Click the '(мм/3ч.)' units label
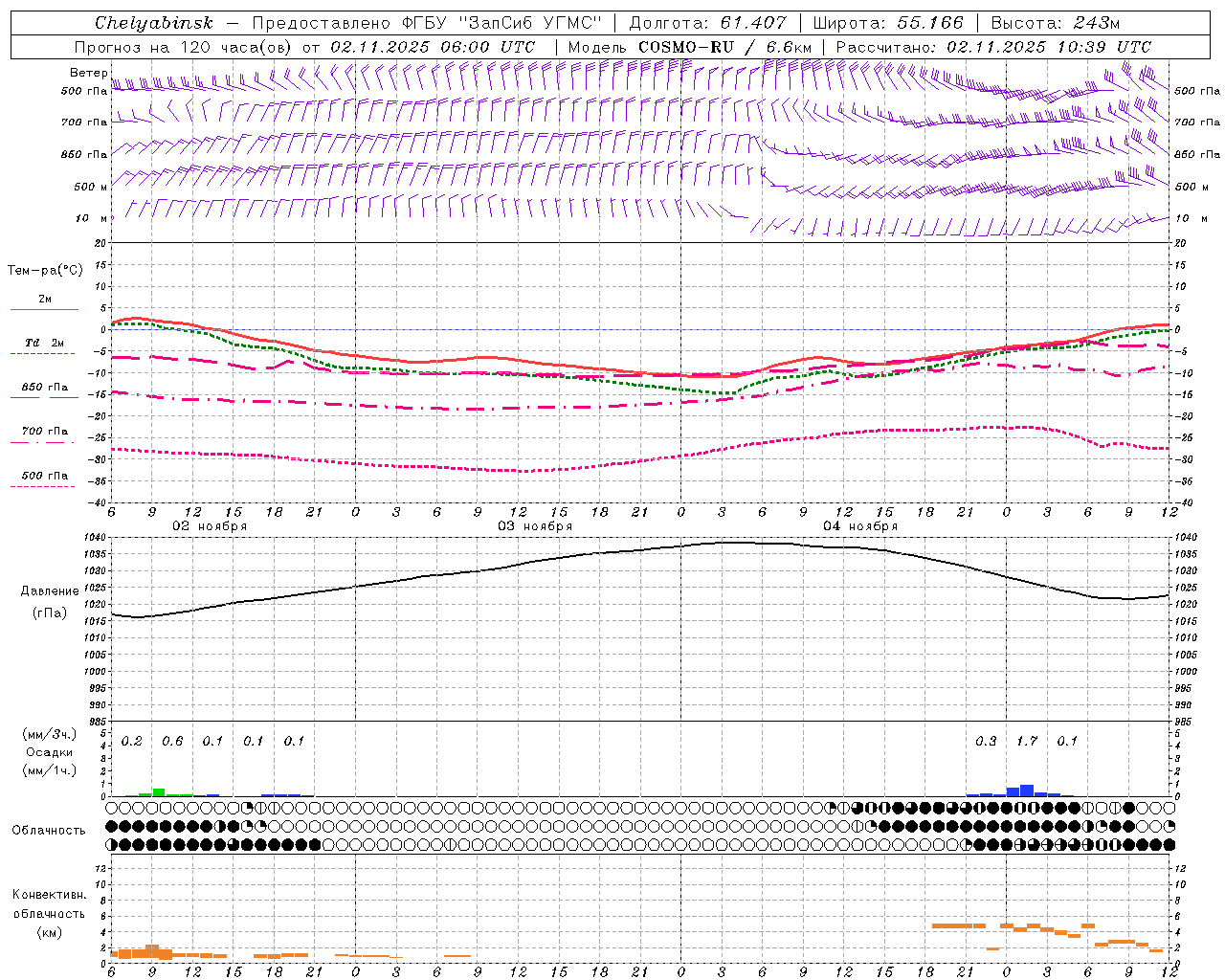The image size is (1225, 980). pos(50,734)
